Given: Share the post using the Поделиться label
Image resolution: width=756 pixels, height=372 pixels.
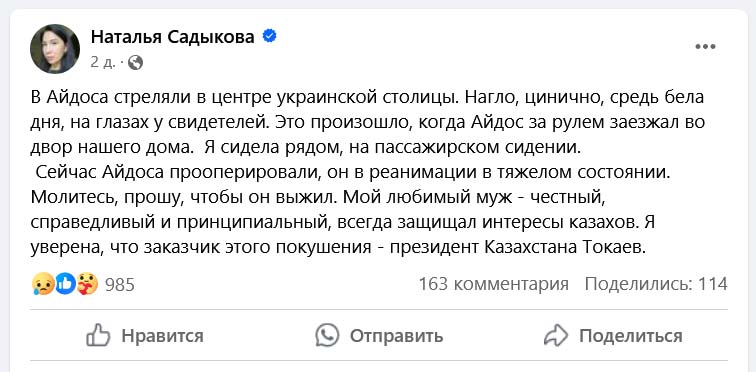Looking at the screenshot, I should coord(631,336).
